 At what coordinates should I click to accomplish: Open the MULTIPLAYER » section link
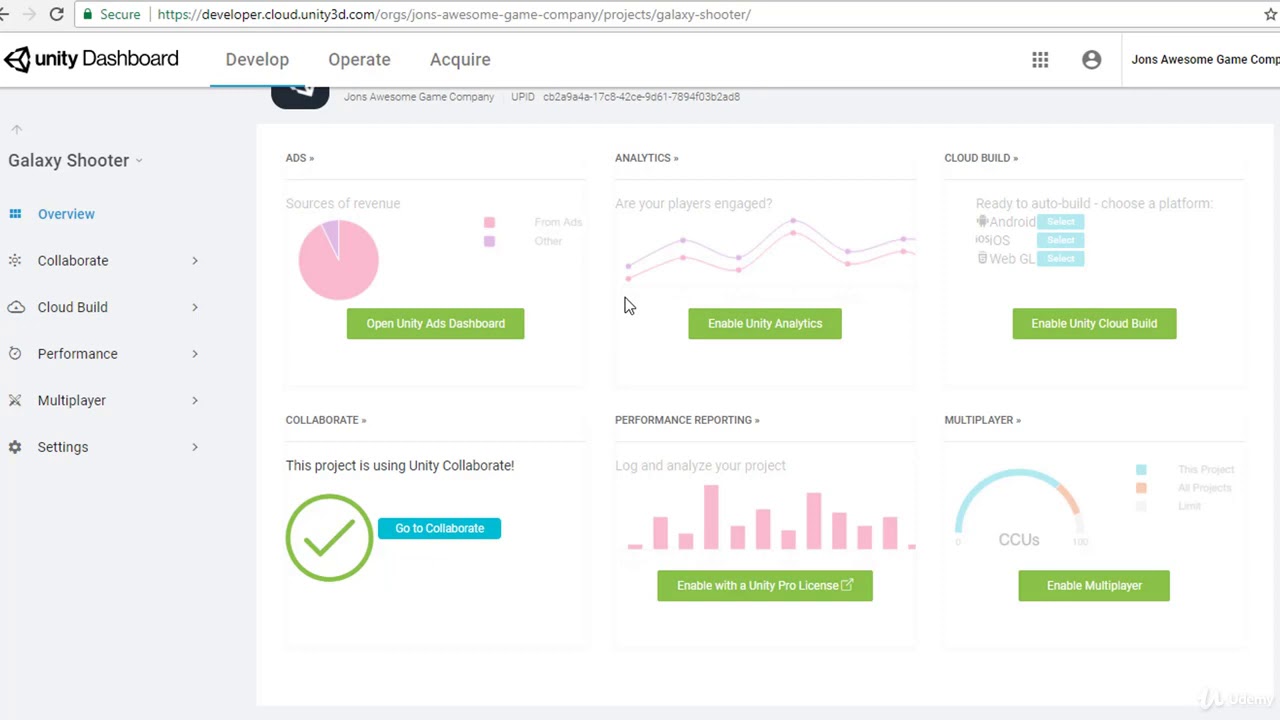tap(983, 420)
